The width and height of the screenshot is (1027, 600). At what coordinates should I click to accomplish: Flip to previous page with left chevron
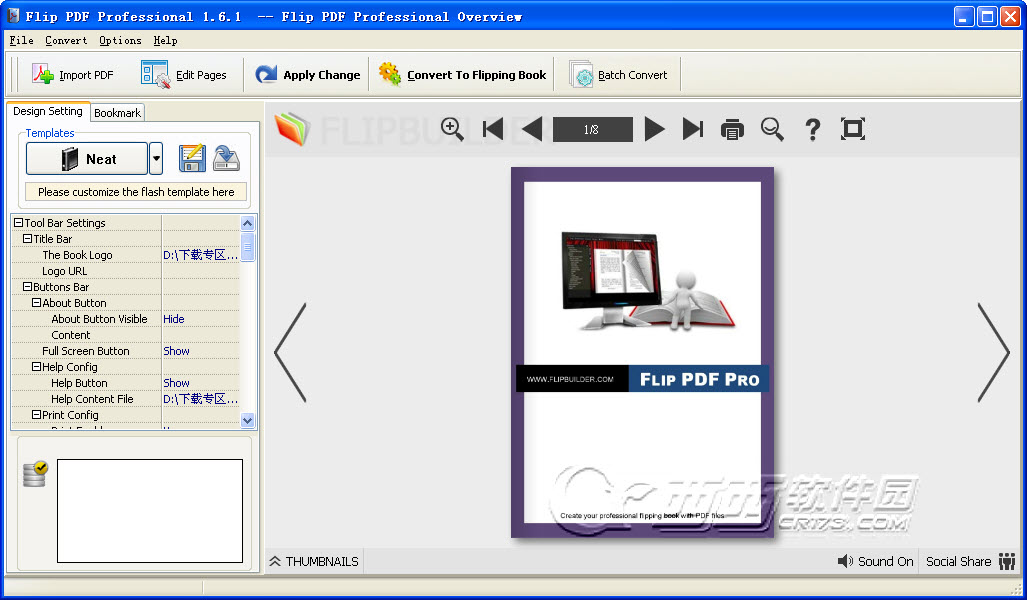point(290,352)
